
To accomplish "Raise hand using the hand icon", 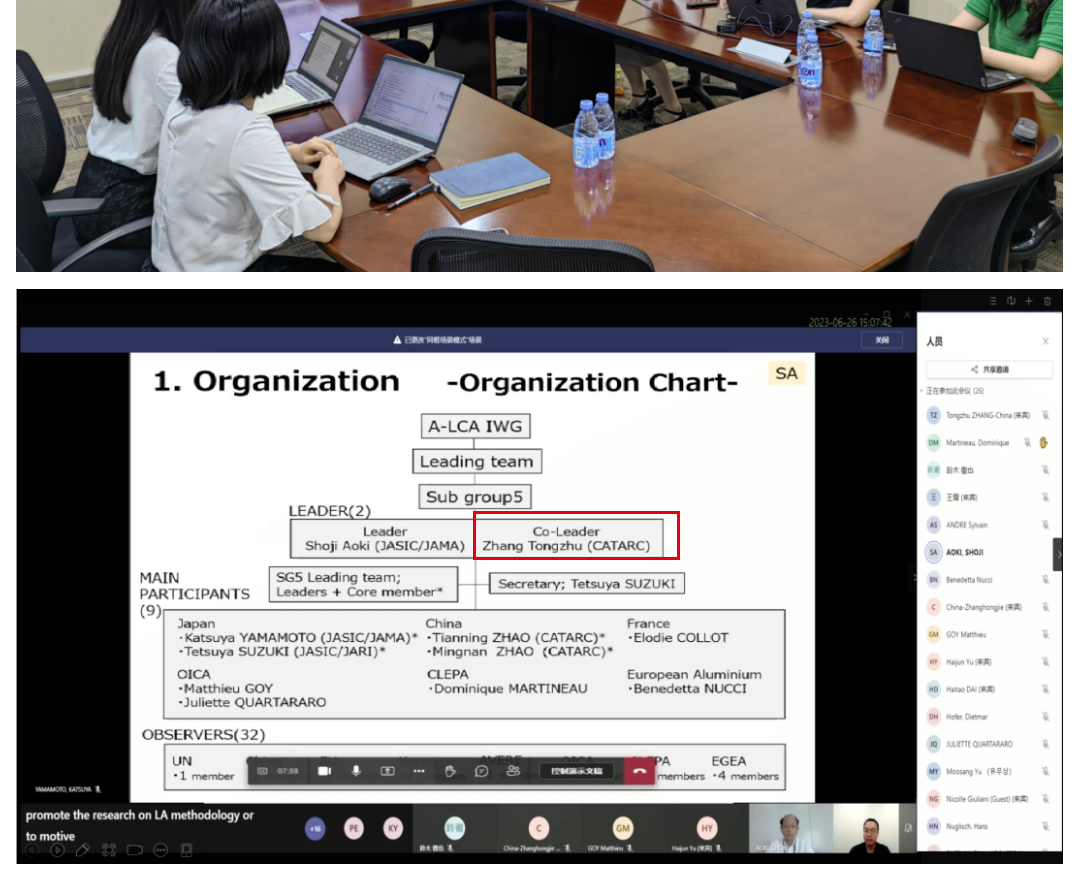I will (x=450, y=771).
